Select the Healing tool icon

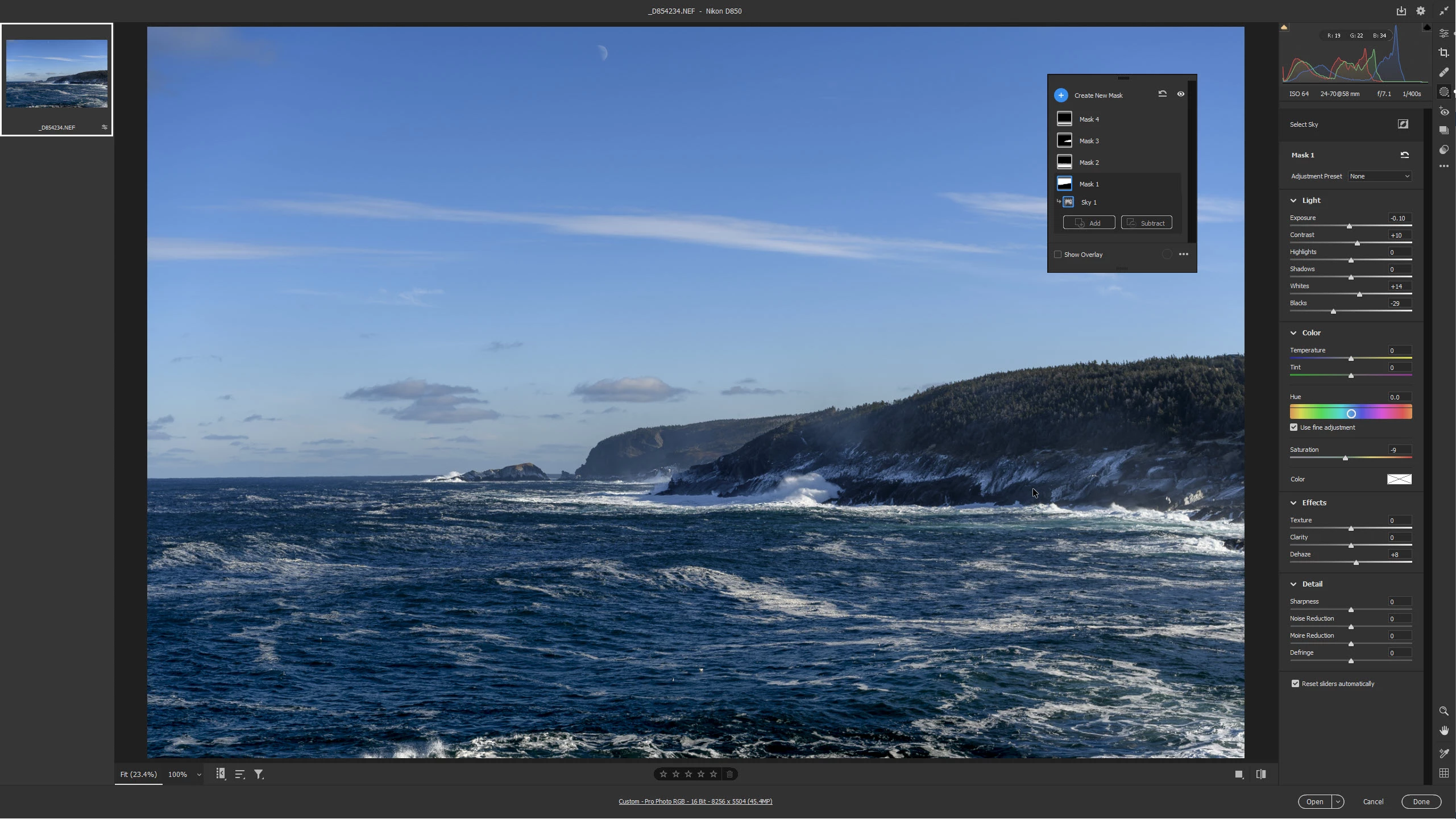click(1443, 72)
